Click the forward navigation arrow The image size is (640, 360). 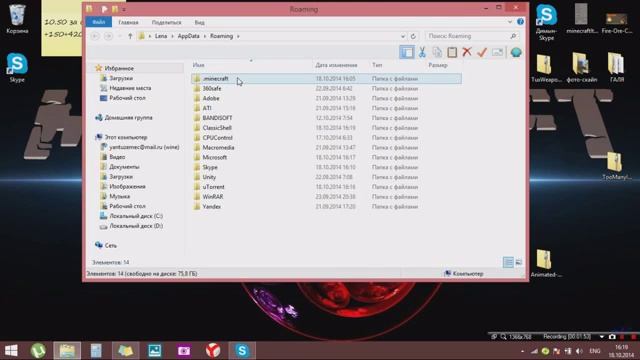click(108, 36)
